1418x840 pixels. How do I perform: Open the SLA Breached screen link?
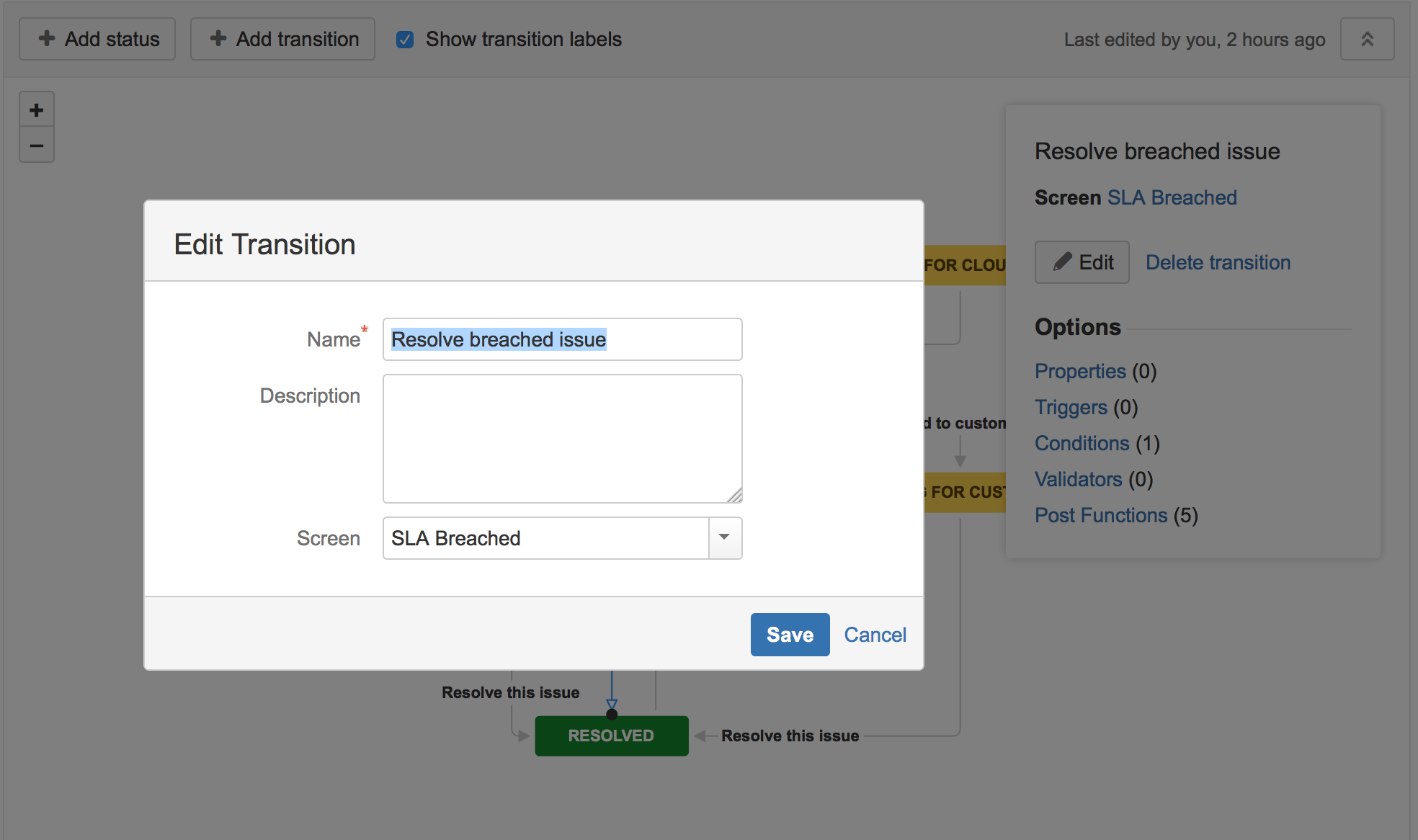[x=1172, y=197]
